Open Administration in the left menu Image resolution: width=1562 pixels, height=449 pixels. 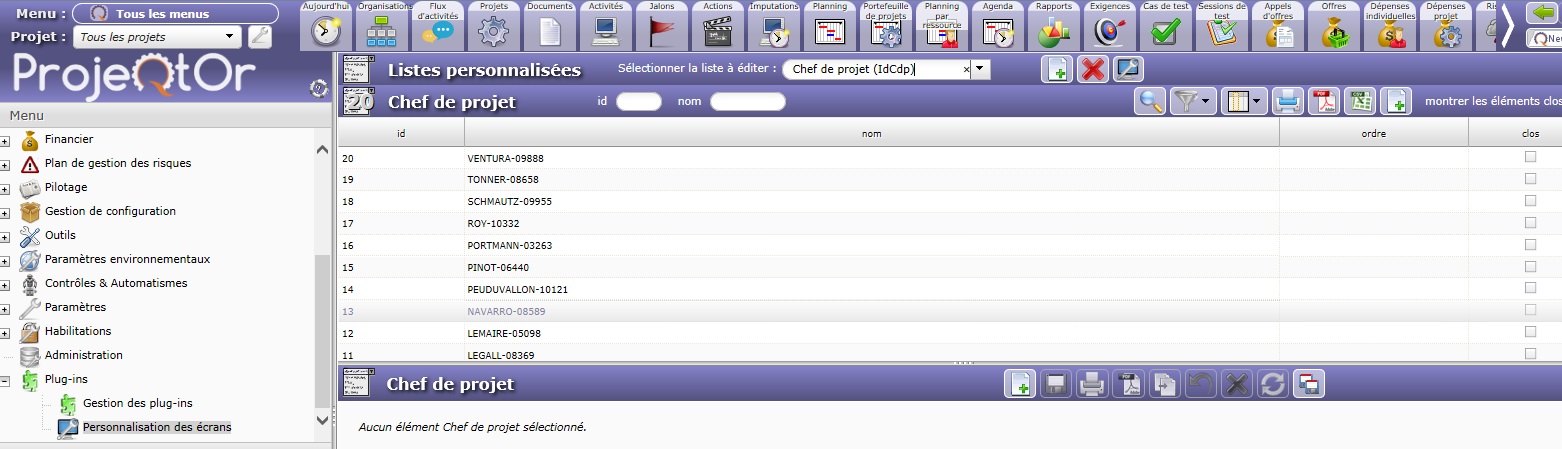pos(84,355)
